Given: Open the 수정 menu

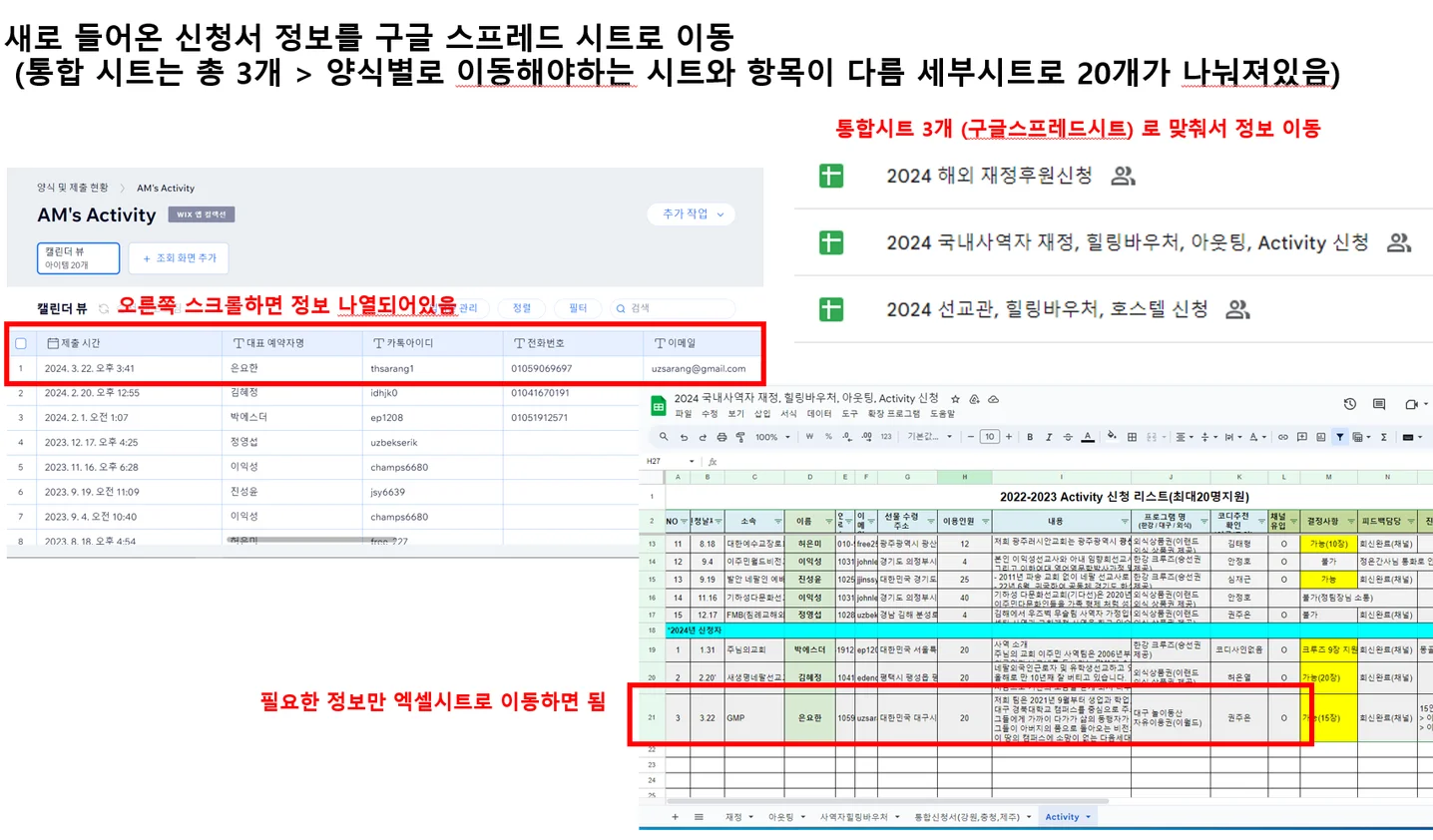Looking at the screenshot, I should click(x=710, y=413).
